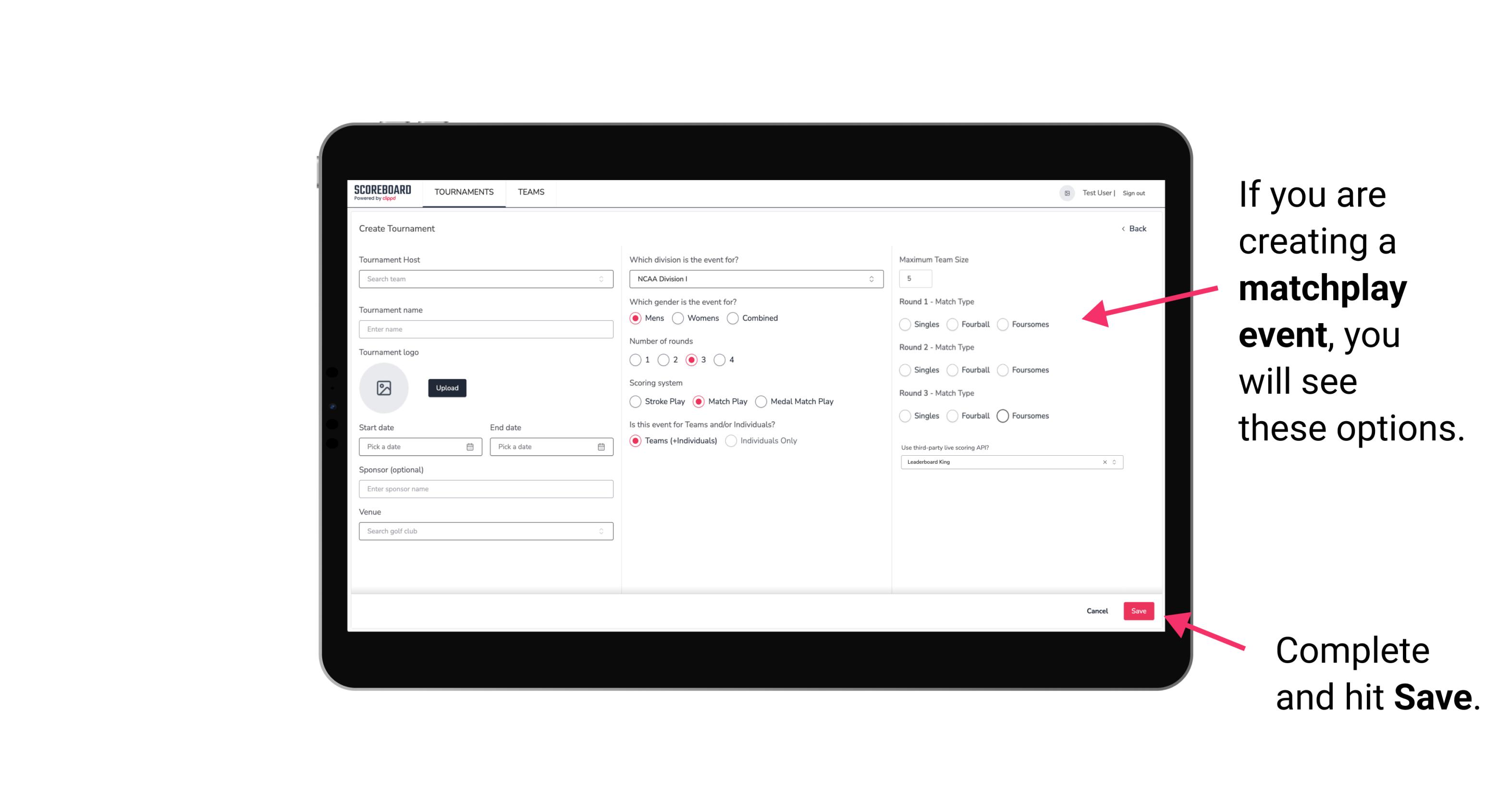Screen dimensions: 1510x812
Task: Click the End date calendar icon
Action: pos(600,446)
